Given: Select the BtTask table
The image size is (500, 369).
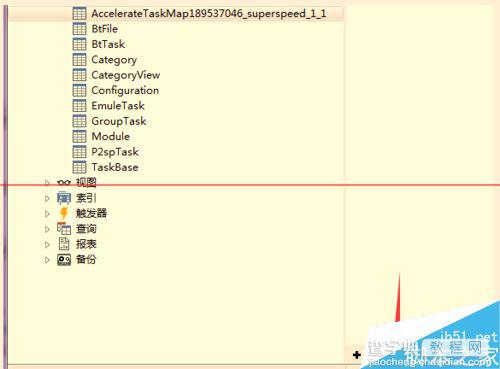Looking at the screenshot, I should tap(108, 44).
